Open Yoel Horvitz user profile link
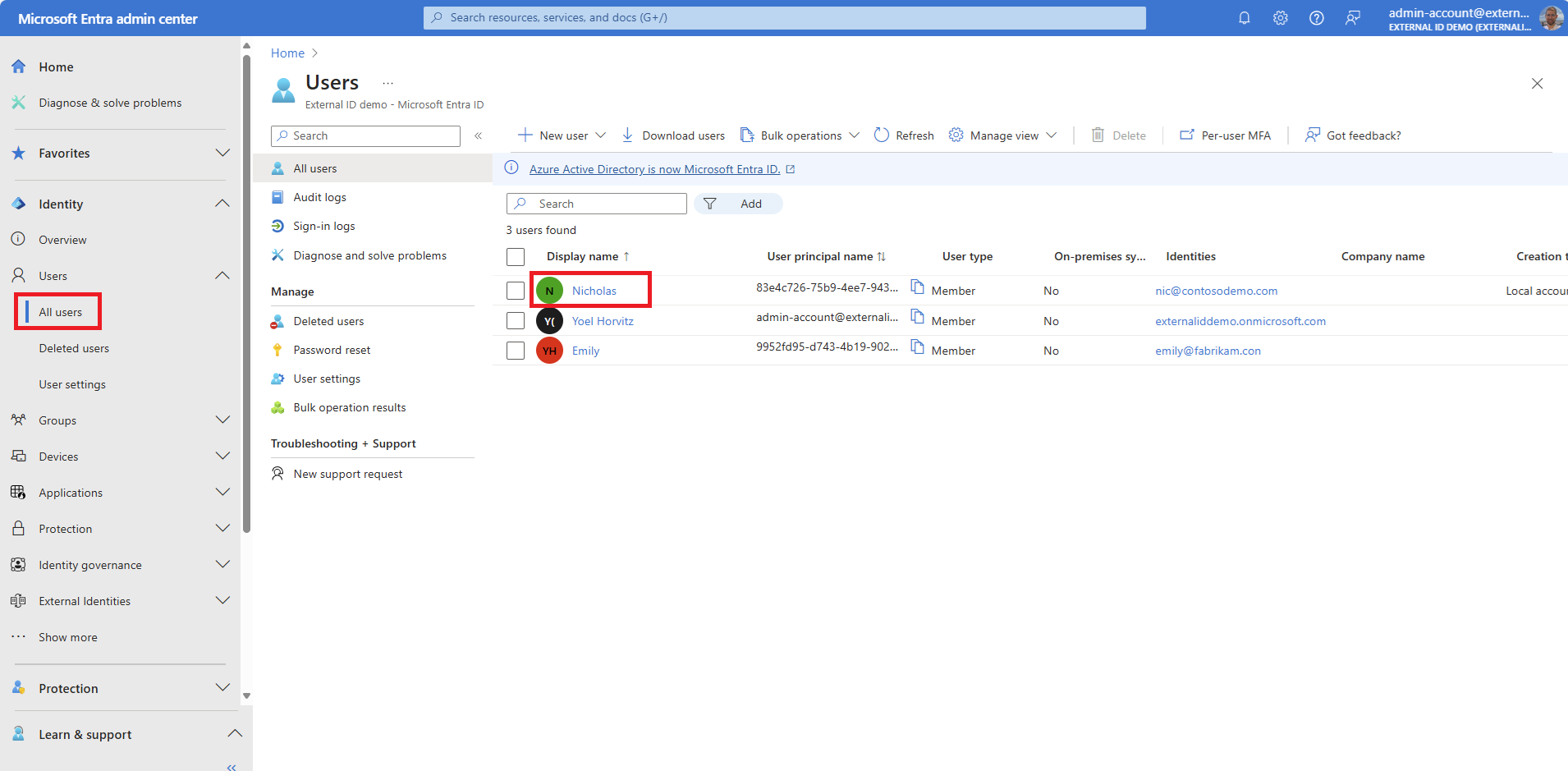 tap(603, 321)
